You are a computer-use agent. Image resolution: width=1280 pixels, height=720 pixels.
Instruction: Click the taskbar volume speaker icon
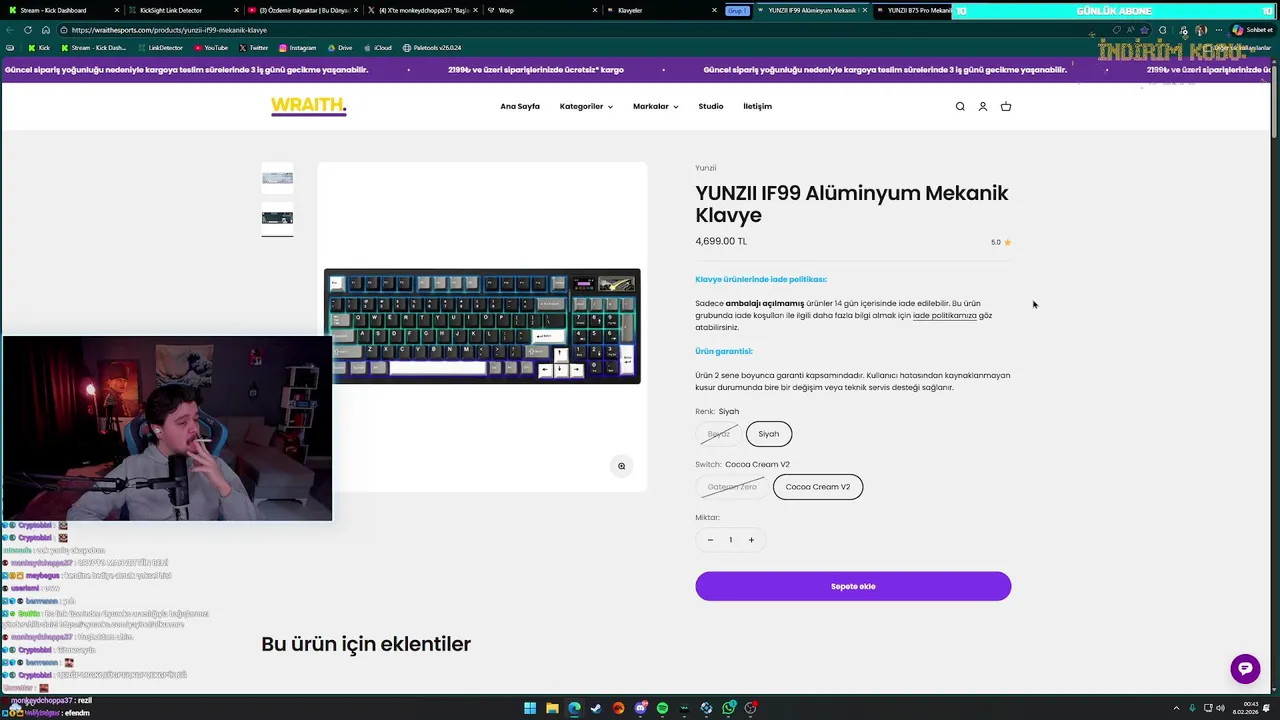click(x=1222, y=708)
